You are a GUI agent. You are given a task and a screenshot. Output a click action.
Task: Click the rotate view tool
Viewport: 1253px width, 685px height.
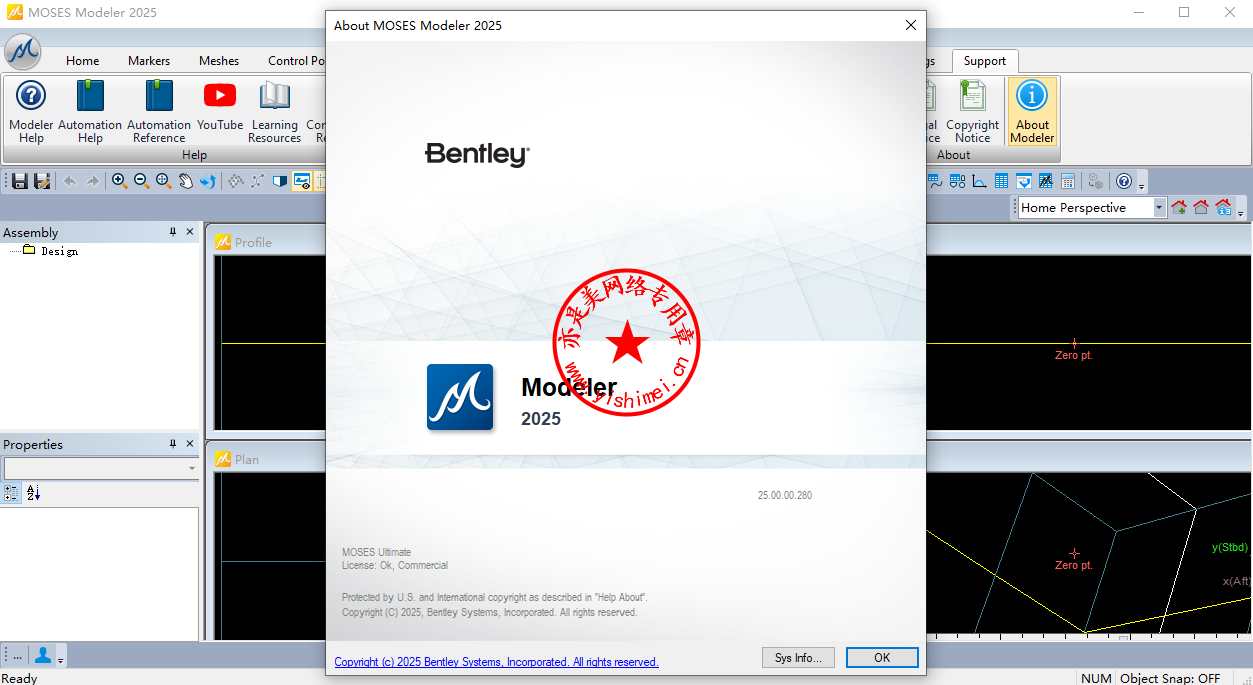pos(207,181)
